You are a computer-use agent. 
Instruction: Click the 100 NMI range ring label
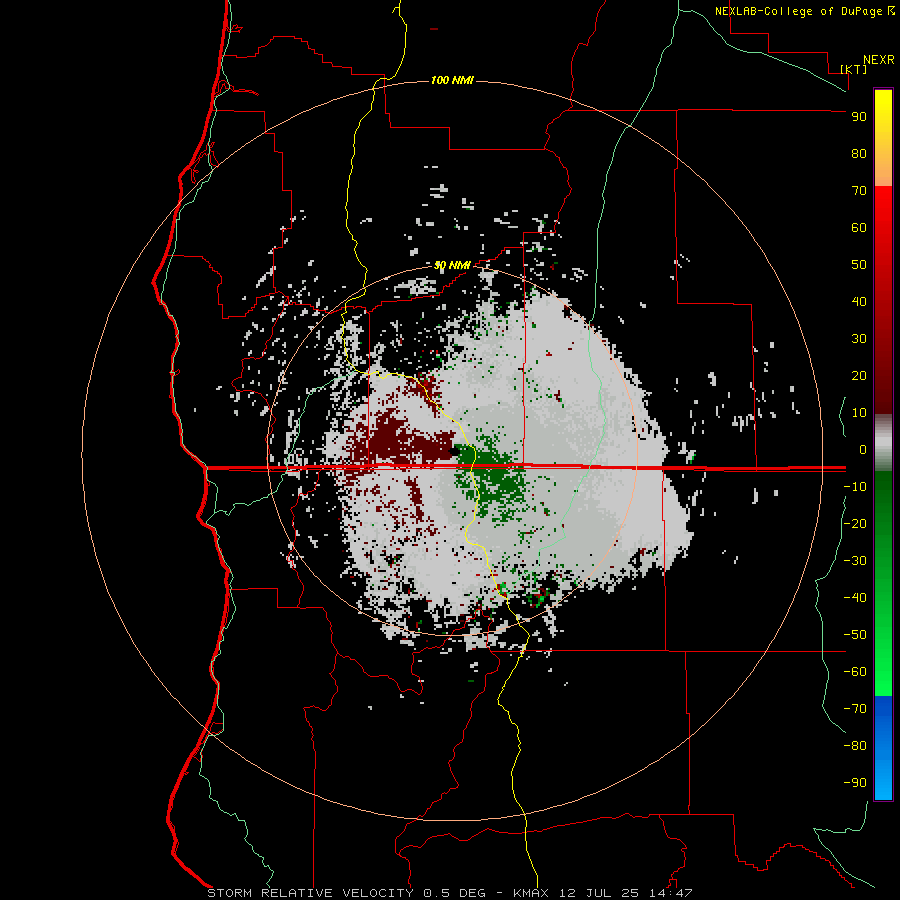coord(452,80)
